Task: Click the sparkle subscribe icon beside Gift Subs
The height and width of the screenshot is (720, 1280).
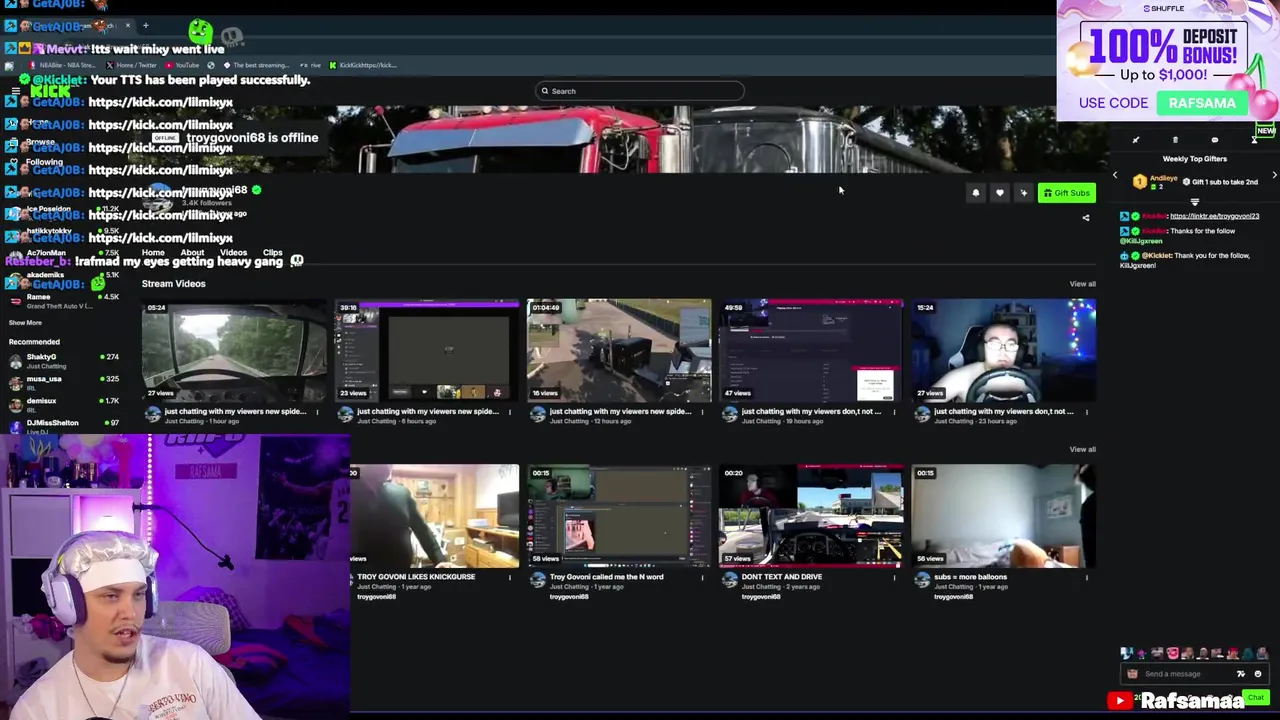Action: point(1023,193)
